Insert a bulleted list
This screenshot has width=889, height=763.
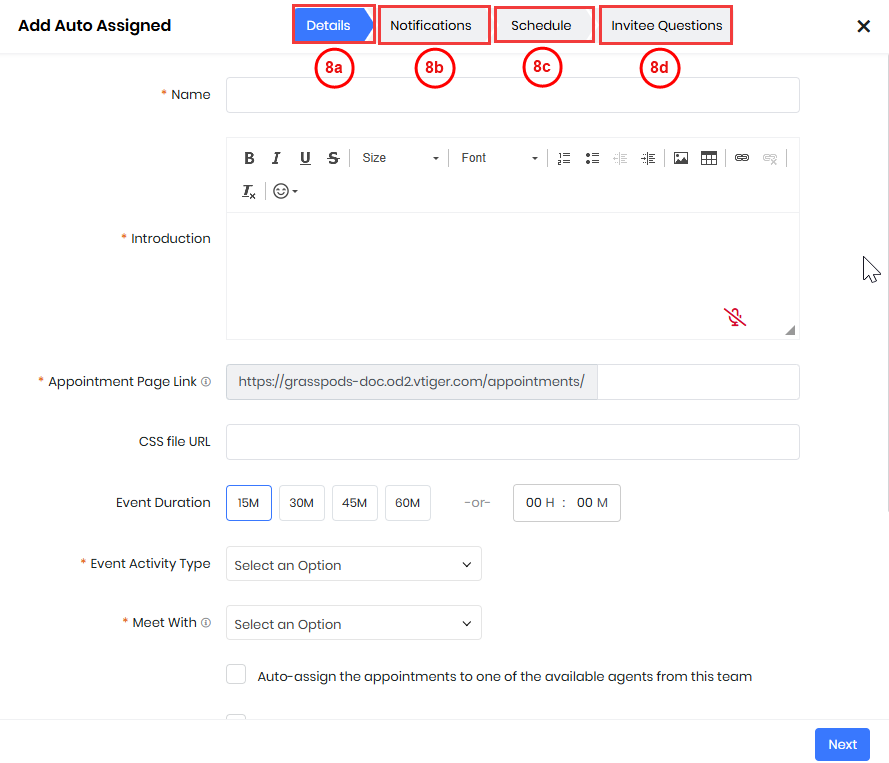tap(592, 158)
